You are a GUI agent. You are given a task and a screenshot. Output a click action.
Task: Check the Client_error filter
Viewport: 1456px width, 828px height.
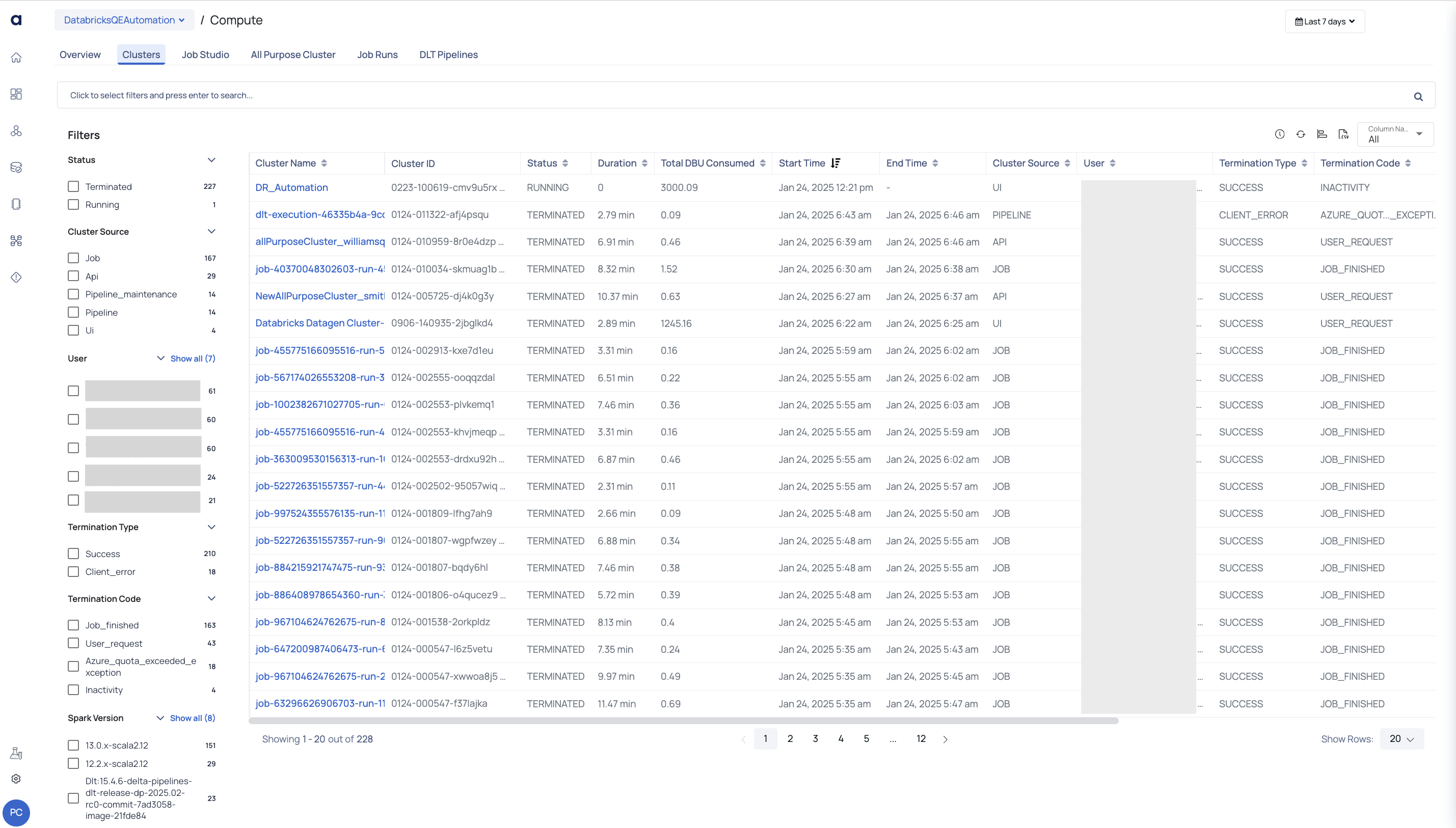click(x=73, y=571)
